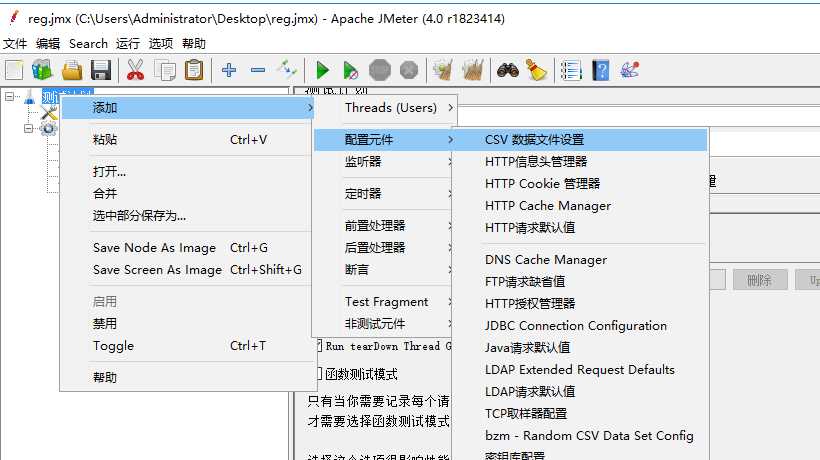Expand 配置元件 submenu
The width and height of the screenshot is (820, 460).
tap(384, 140)
